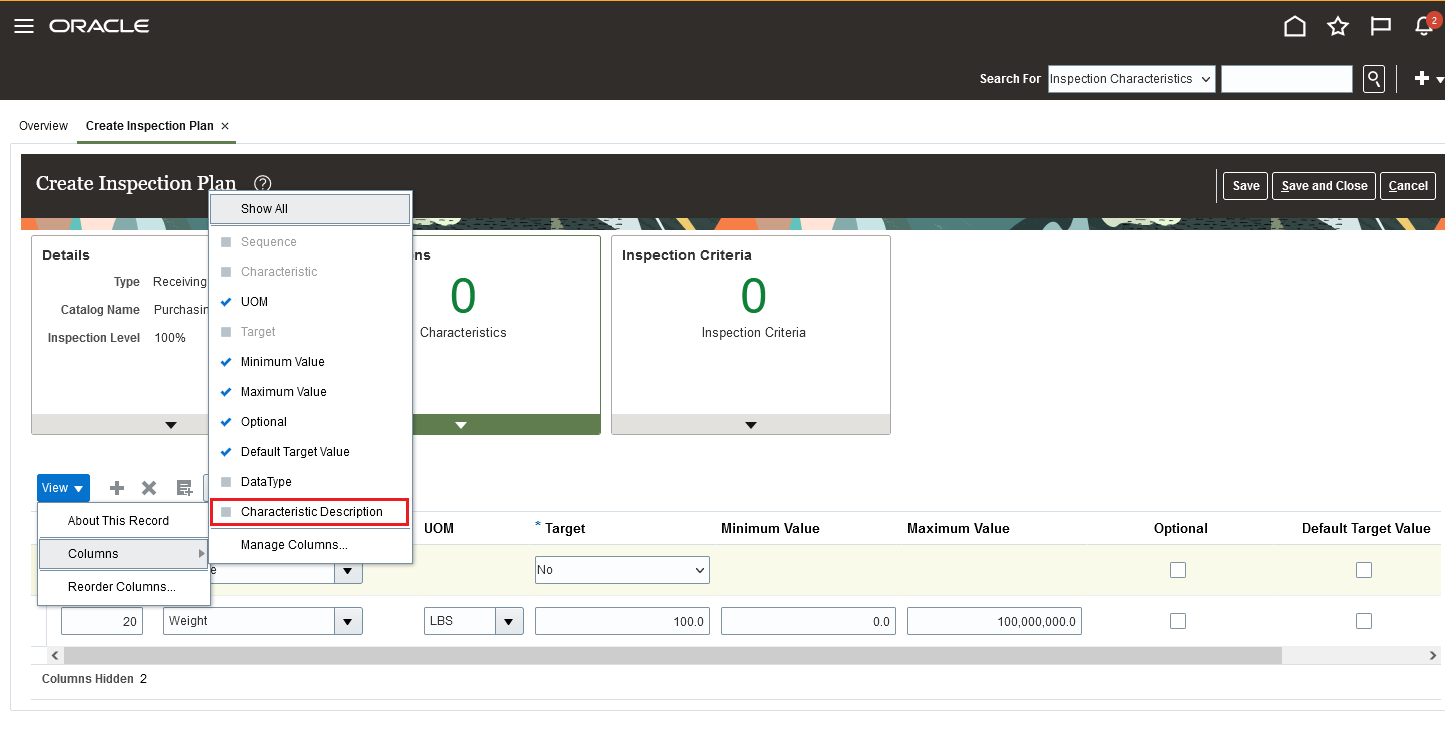The image size is (1445, 734).
Task: Open the Search For dropdown
Action: point(1131,79)
